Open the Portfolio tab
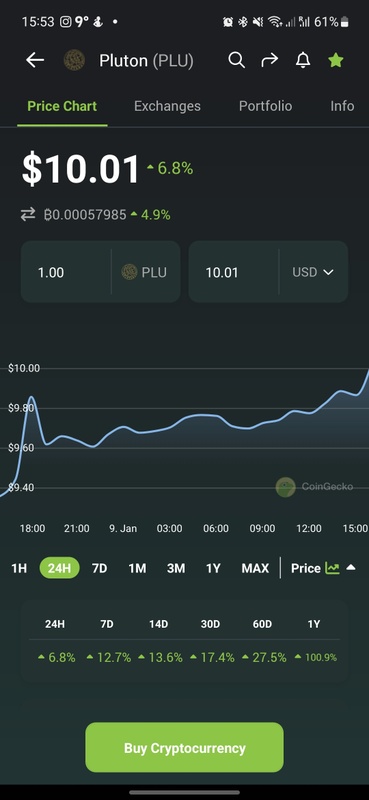 point(265,106)
